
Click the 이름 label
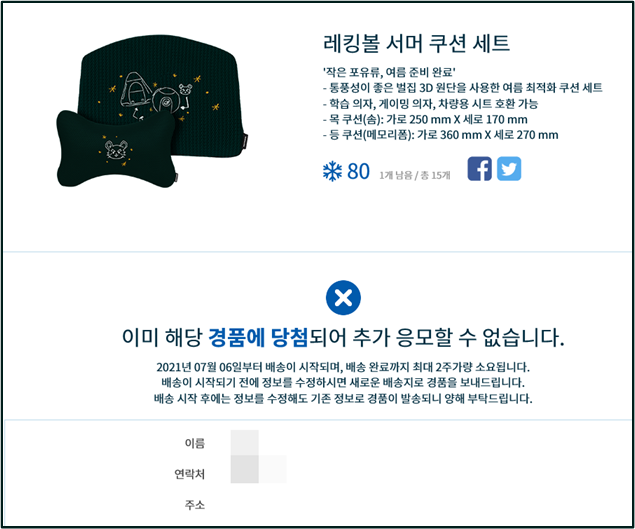(195, 443)
